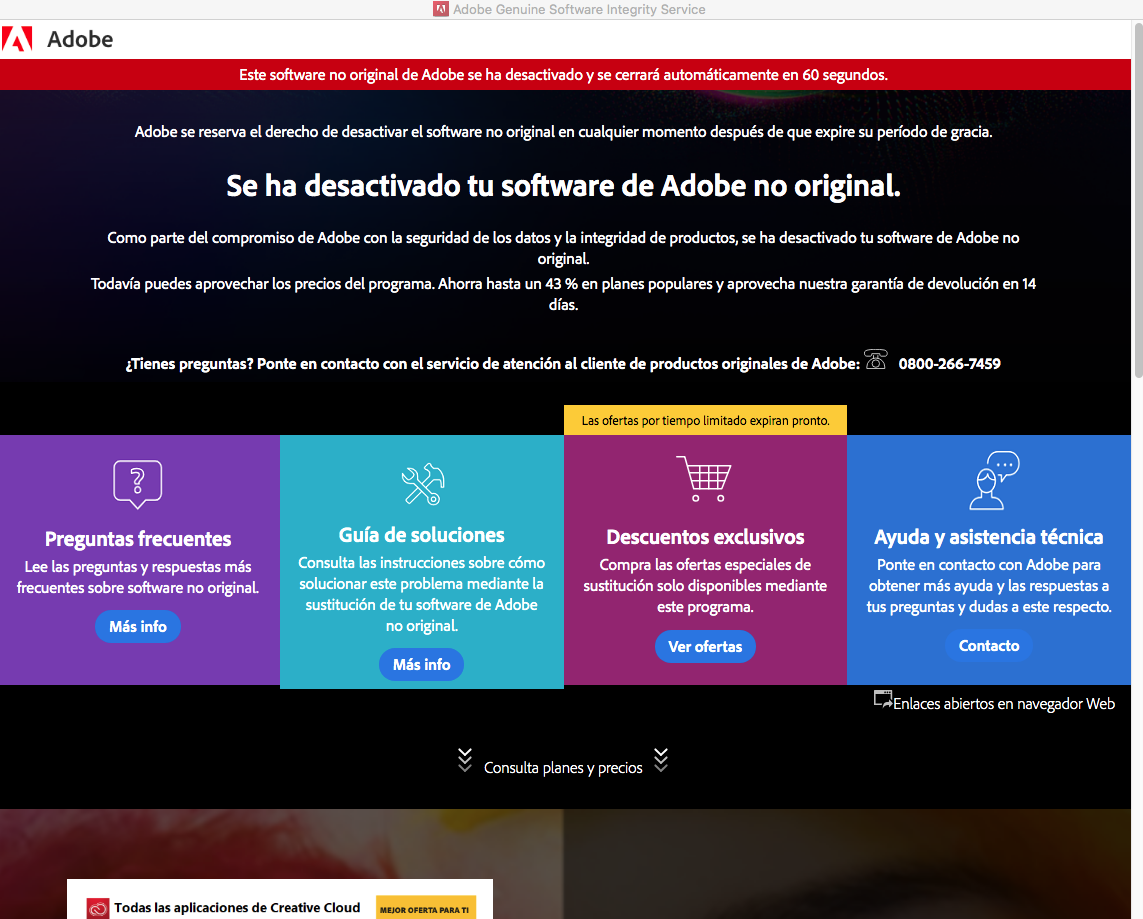
Task: Click the 'Mejor oferta para ti' badge
Action: tap(425, 909)
